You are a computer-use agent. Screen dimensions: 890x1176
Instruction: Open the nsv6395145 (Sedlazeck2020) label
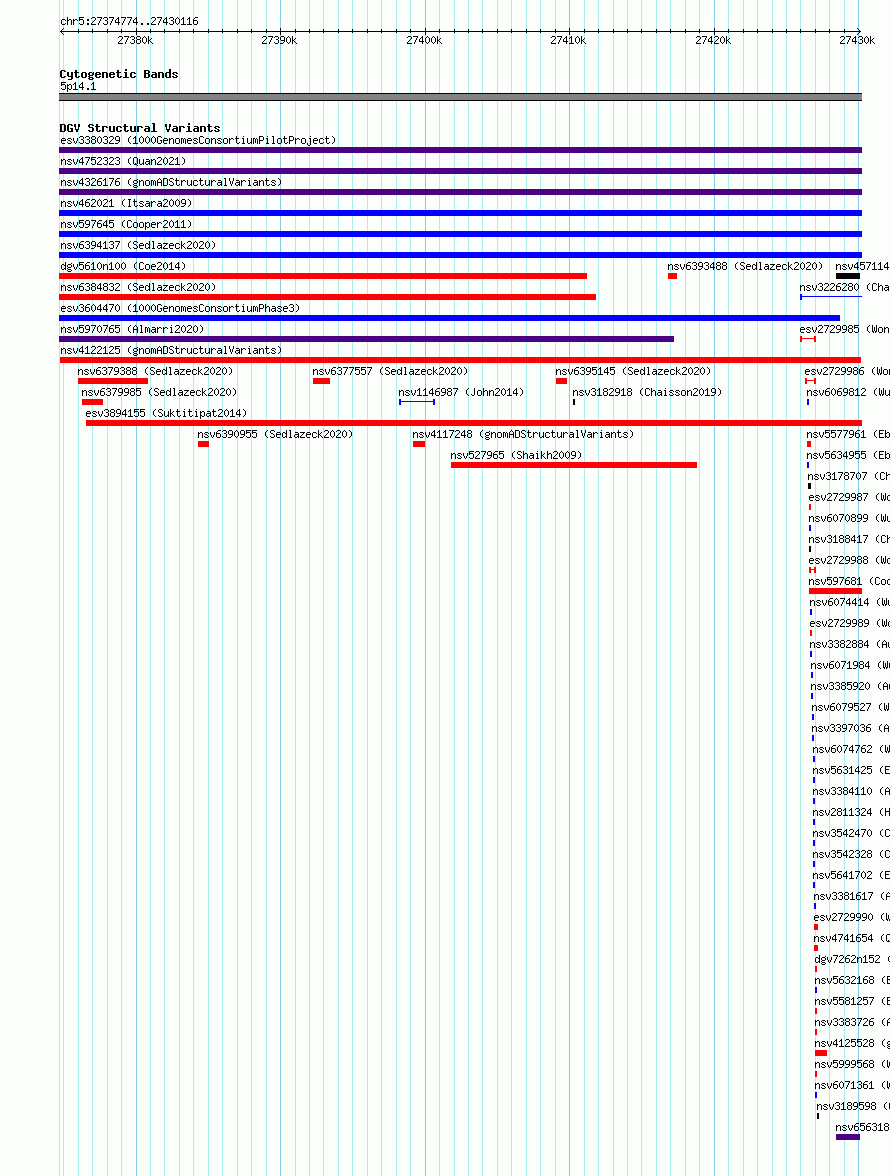pyautogui.click(x=633, y=371)
